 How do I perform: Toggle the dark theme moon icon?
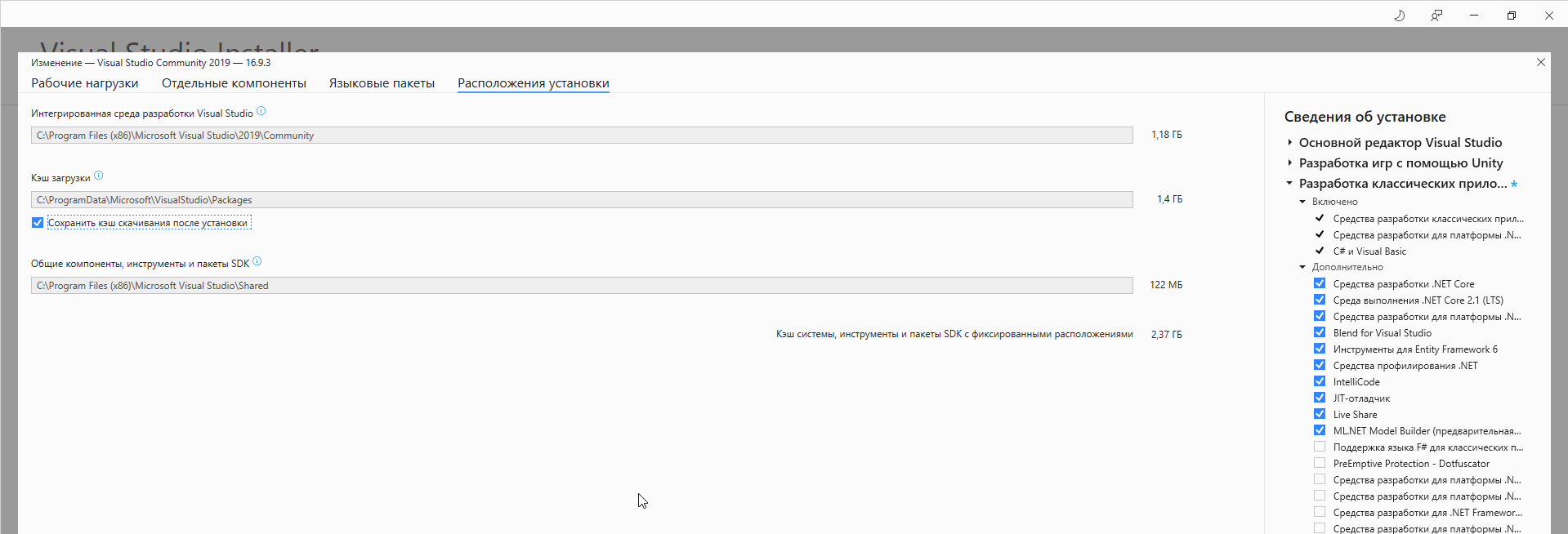pyautogui.click(x=1400, y=16)
